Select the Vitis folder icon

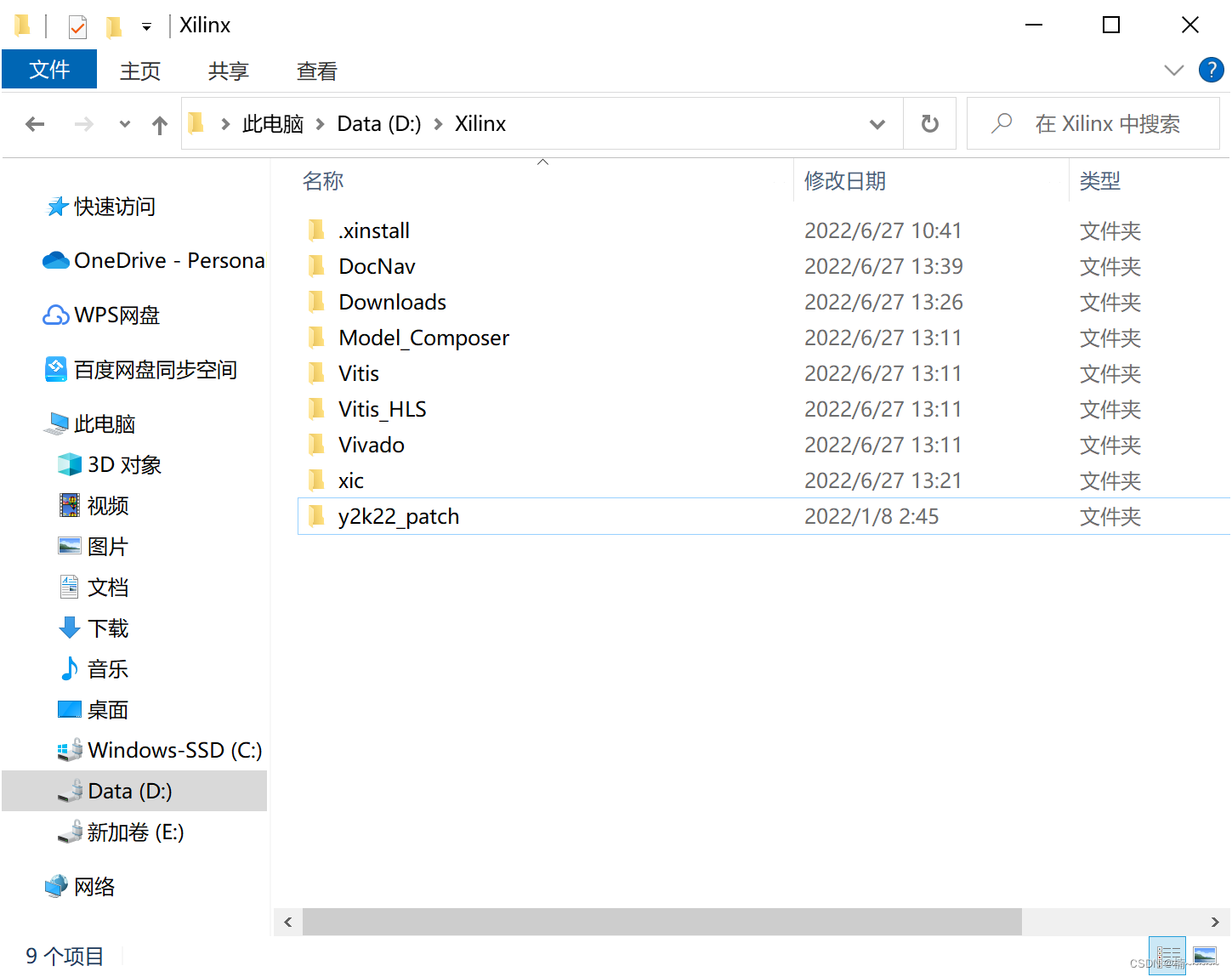[316, 373]
